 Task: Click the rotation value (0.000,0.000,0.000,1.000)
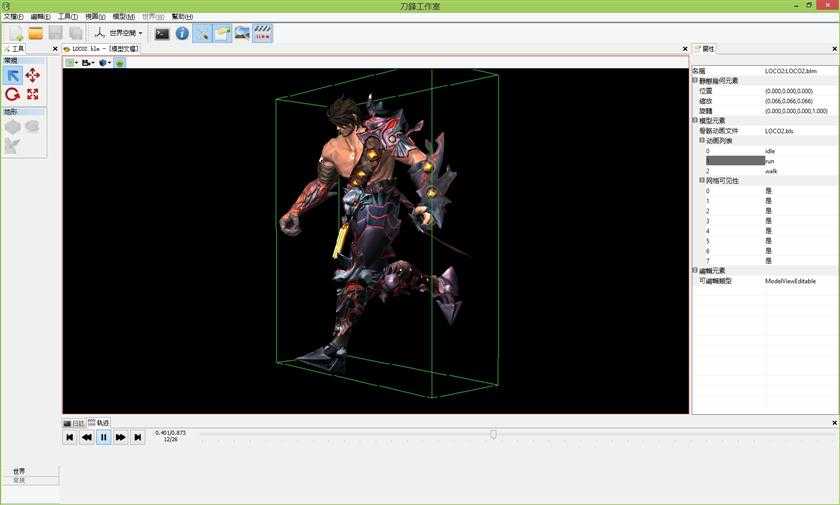click(796, 111)
